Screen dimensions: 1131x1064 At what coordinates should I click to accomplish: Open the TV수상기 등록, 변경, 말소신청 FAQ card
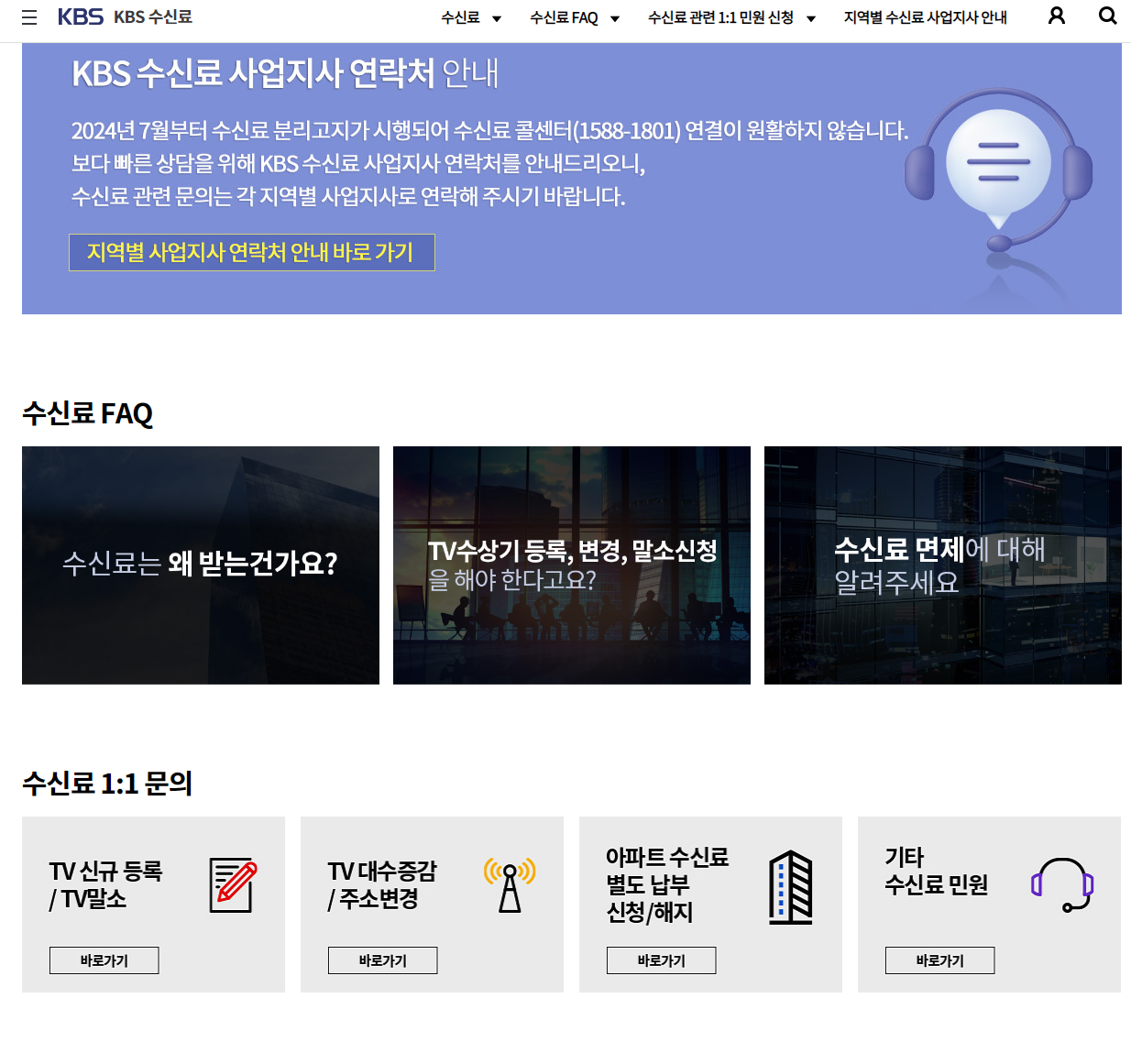tap(572, 565)
